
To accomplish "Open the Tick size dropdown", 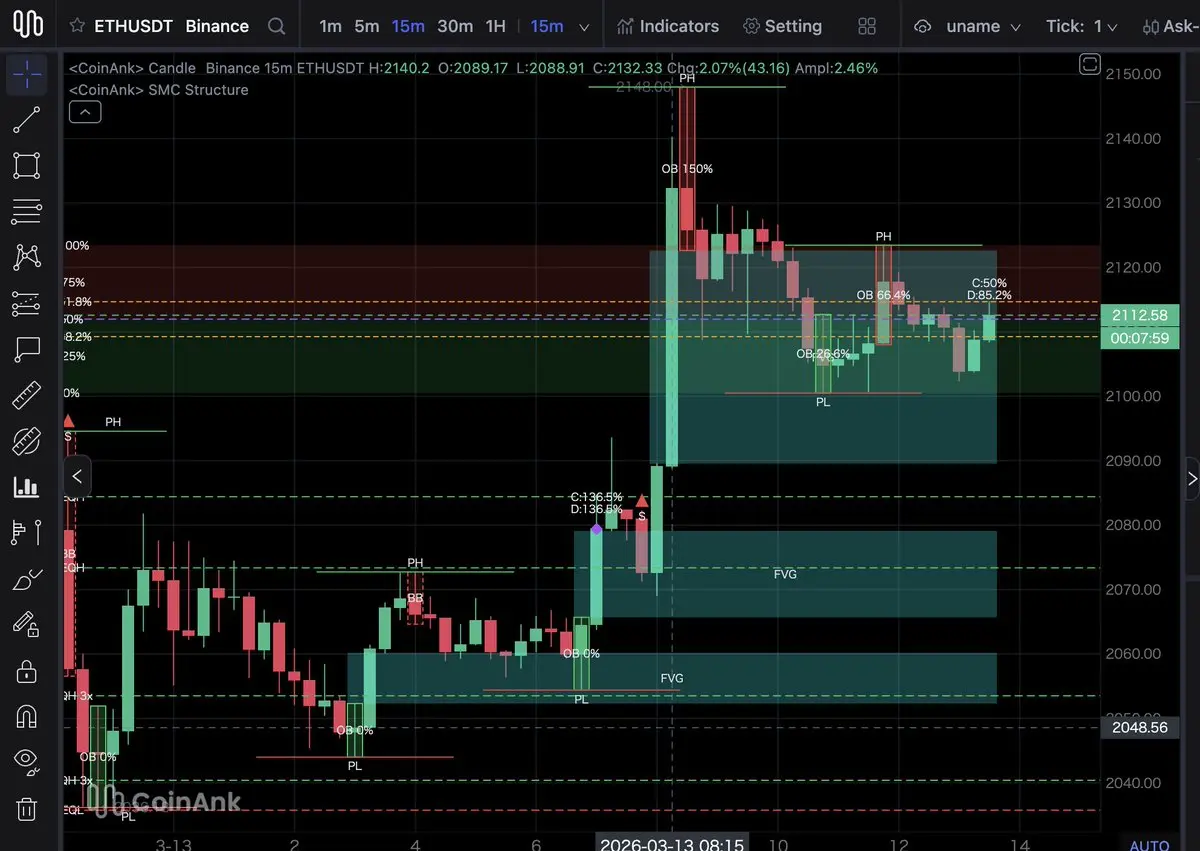I will click(x=1081, y=26).
